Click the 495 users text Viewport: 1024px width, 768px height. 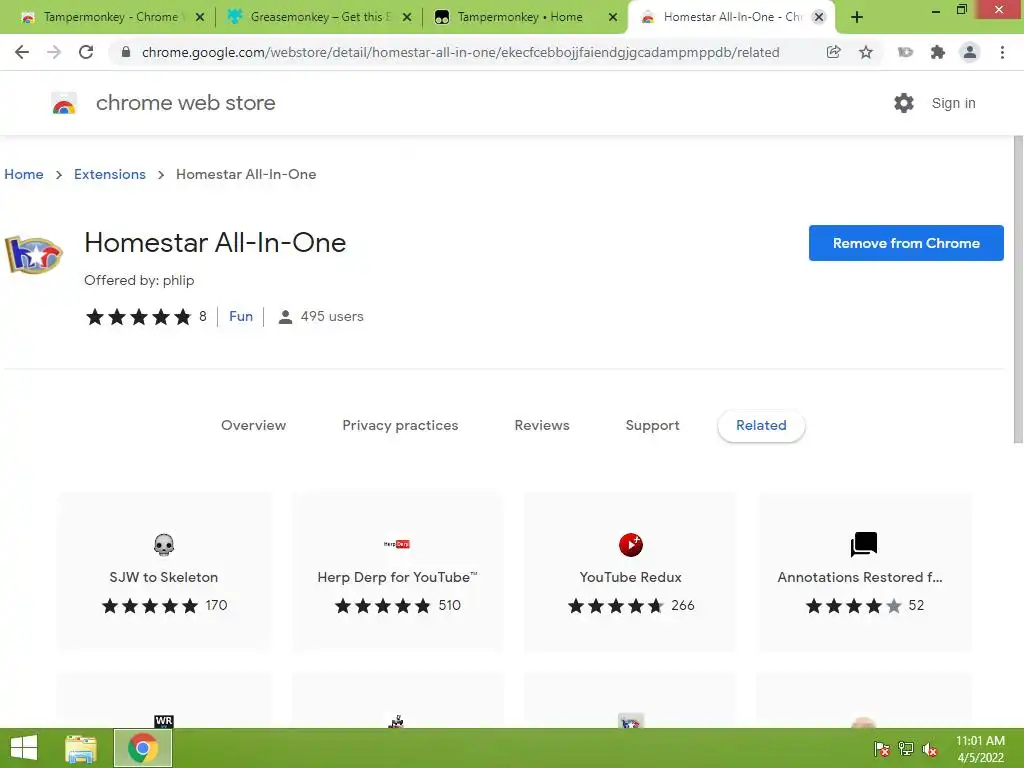pyautogui.click(x=332, y=316)
